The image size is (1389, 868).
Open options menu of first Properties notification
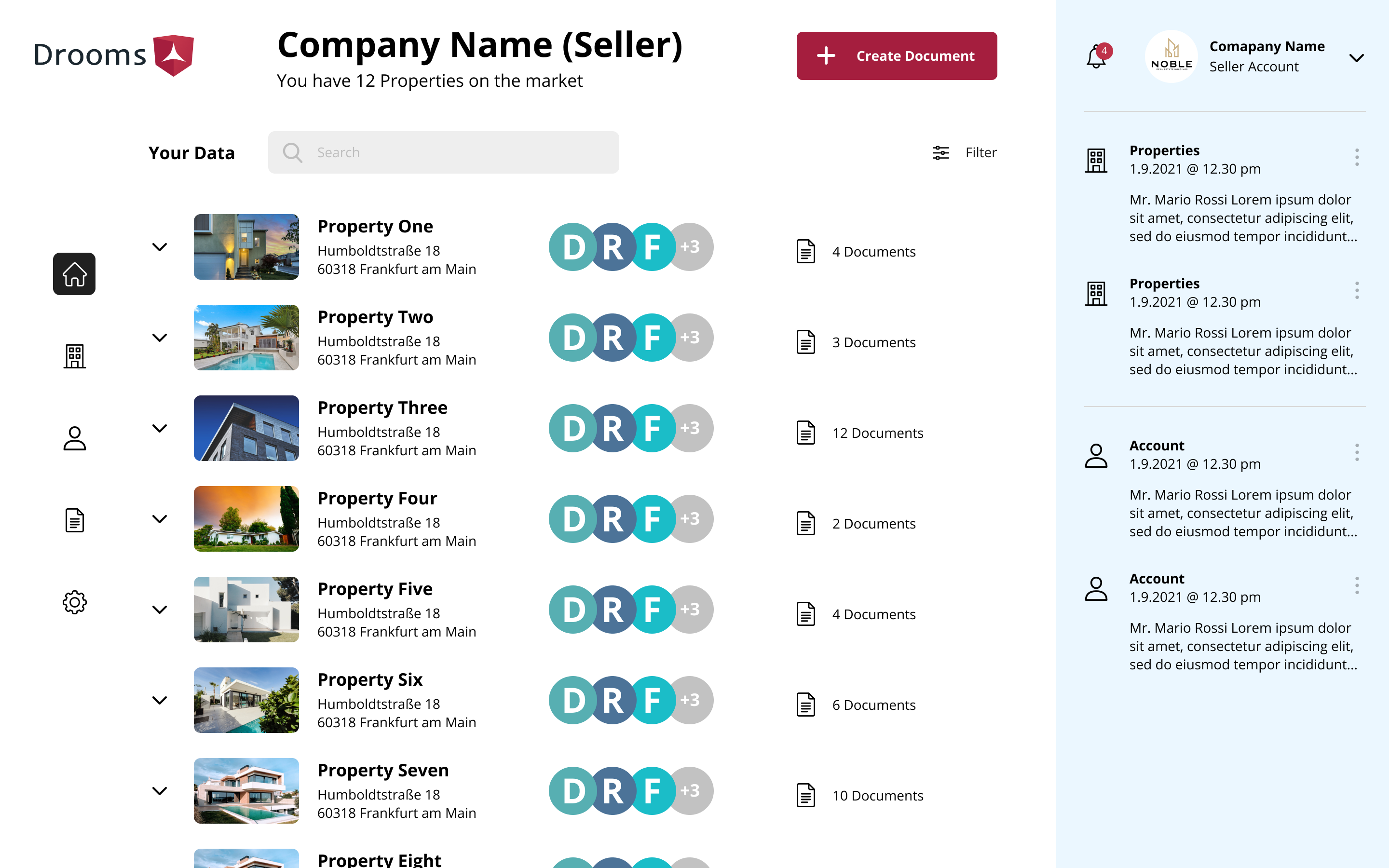click(1357, 157)
